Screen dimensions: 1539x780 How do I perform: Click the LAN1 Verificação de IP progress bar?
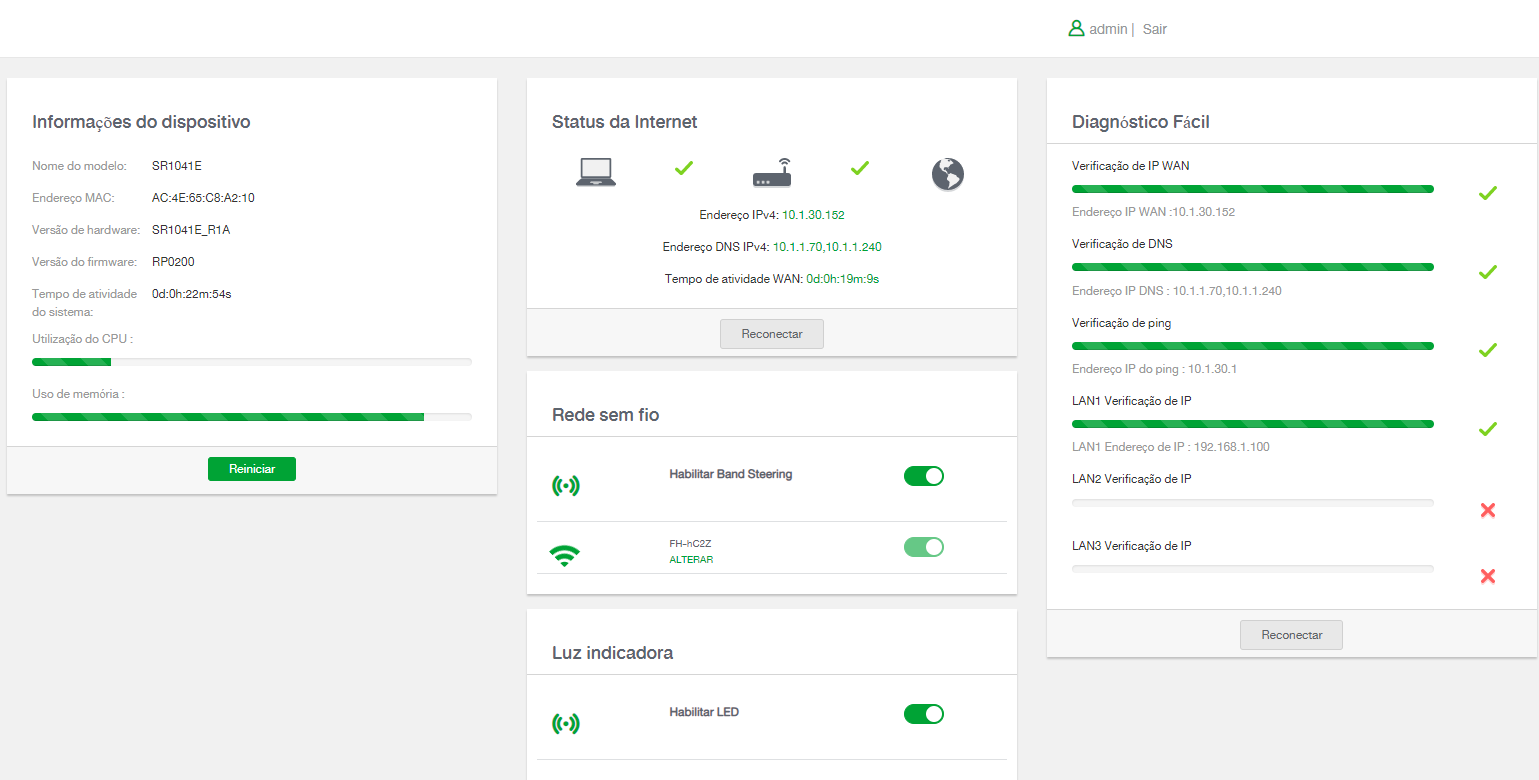[1253, 424]
